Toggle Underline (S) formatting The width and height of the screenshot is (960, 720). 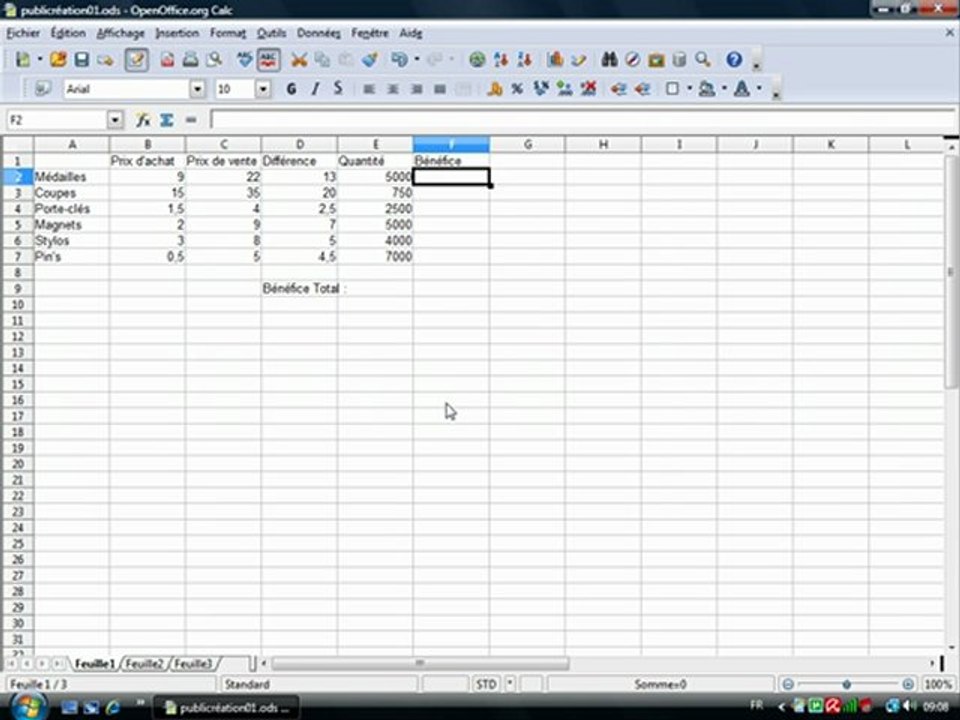click(338, 89)
